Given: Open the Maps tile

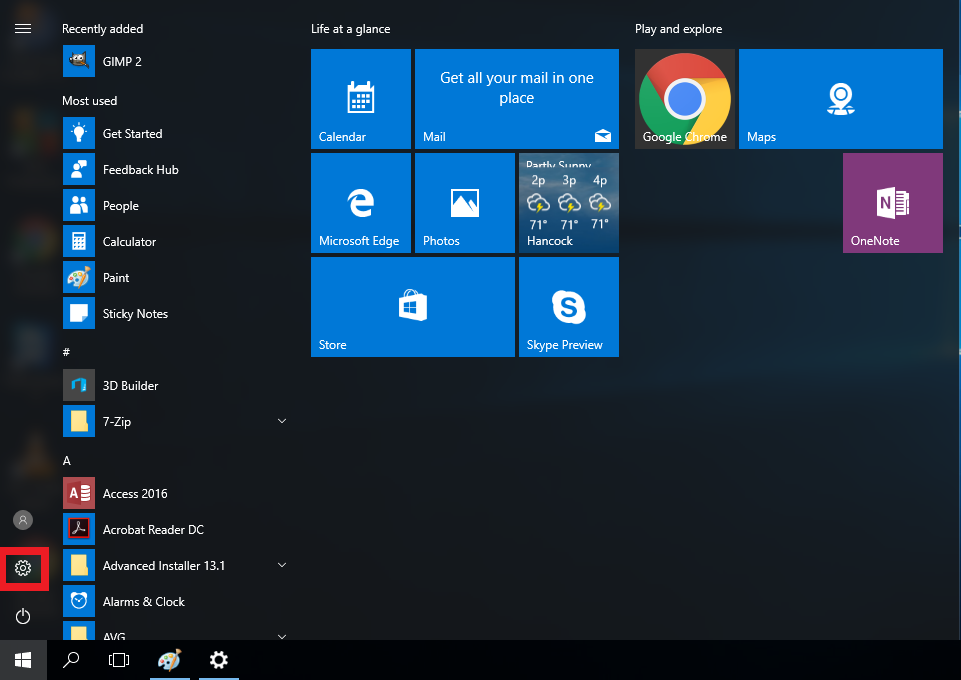Looking at the screenshot, I should tap(841, 99).
